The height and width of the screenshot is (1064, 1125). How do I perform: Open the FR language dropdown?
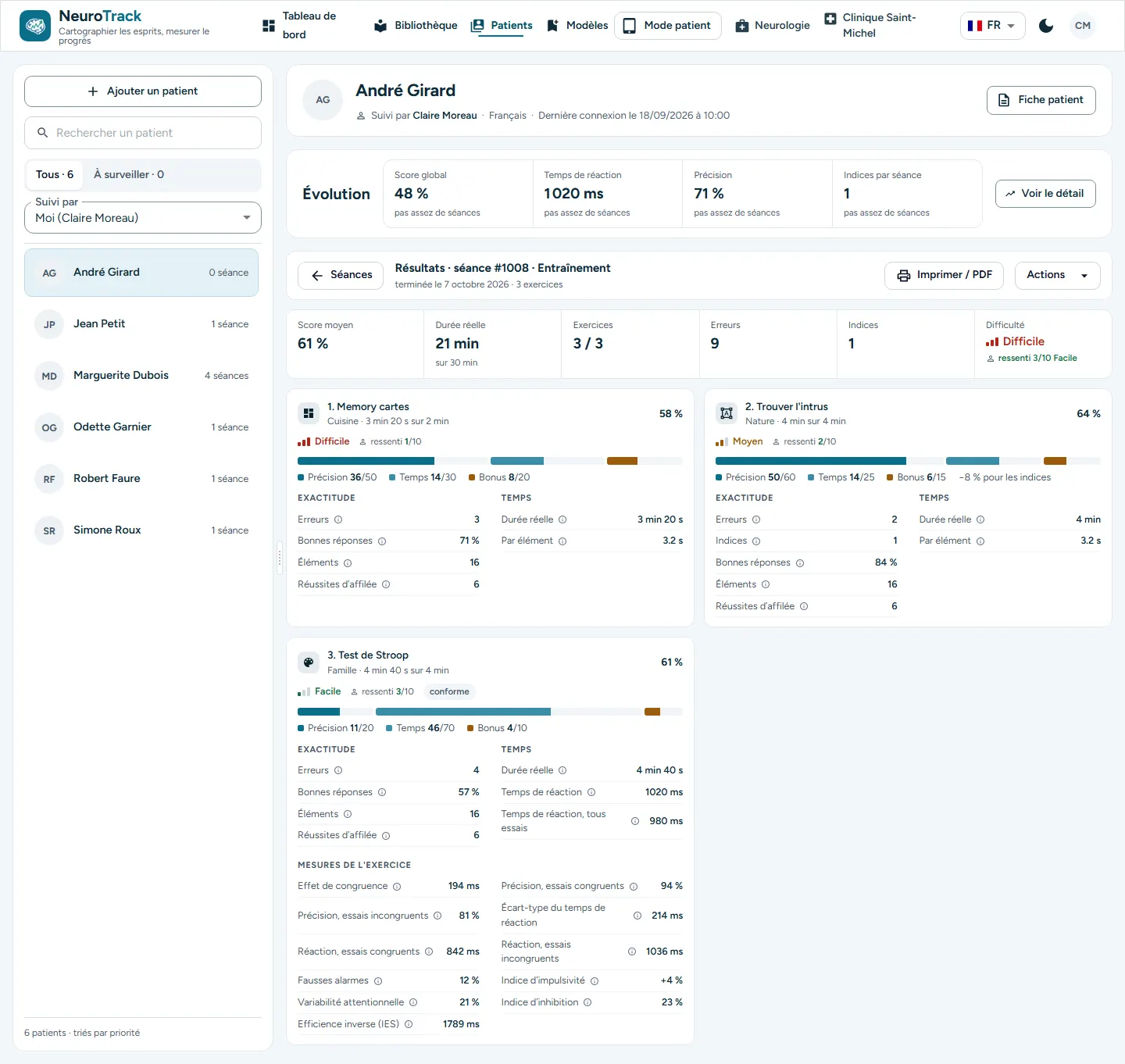pos(992,26)
